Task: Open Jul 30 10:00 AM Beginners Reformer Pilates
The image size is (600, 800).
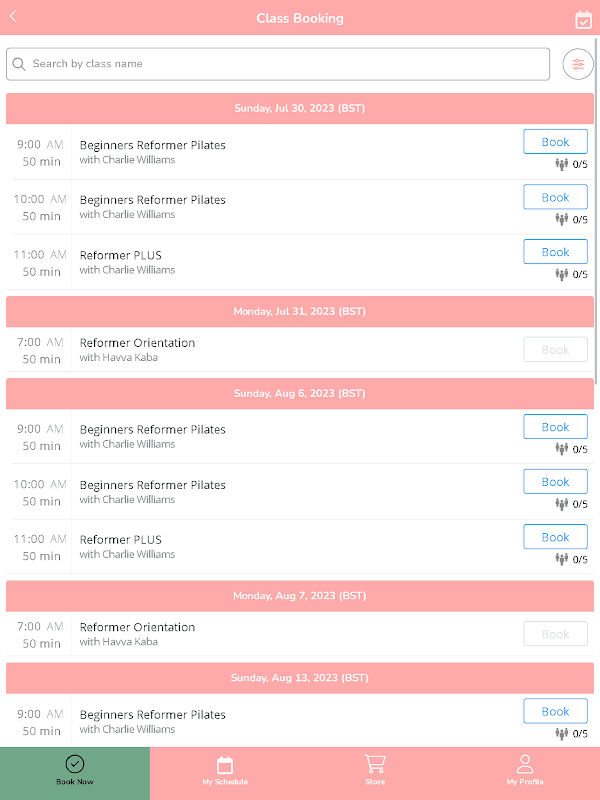Action: pyautogui.click(x=152, y=200)
